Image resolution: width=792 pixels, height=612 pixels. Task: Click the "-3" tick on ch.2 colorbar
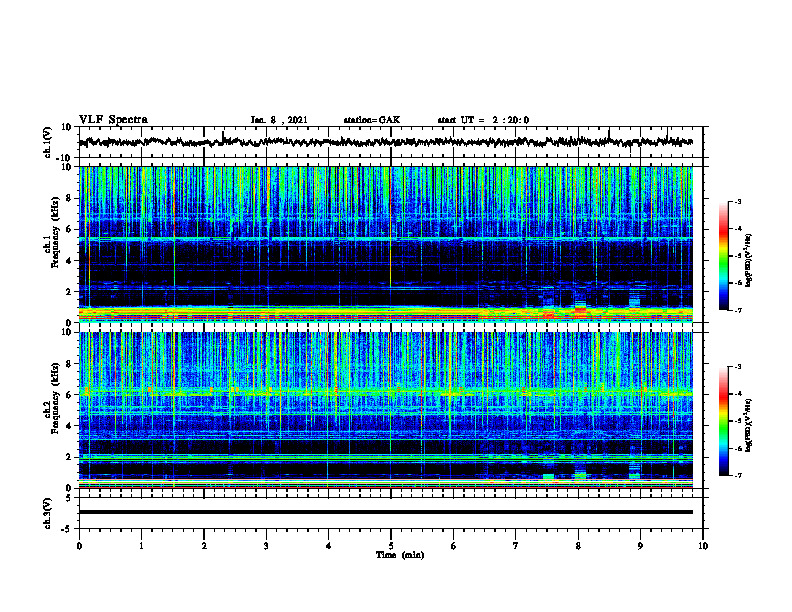pyautogui.click(x=737, y=367)
